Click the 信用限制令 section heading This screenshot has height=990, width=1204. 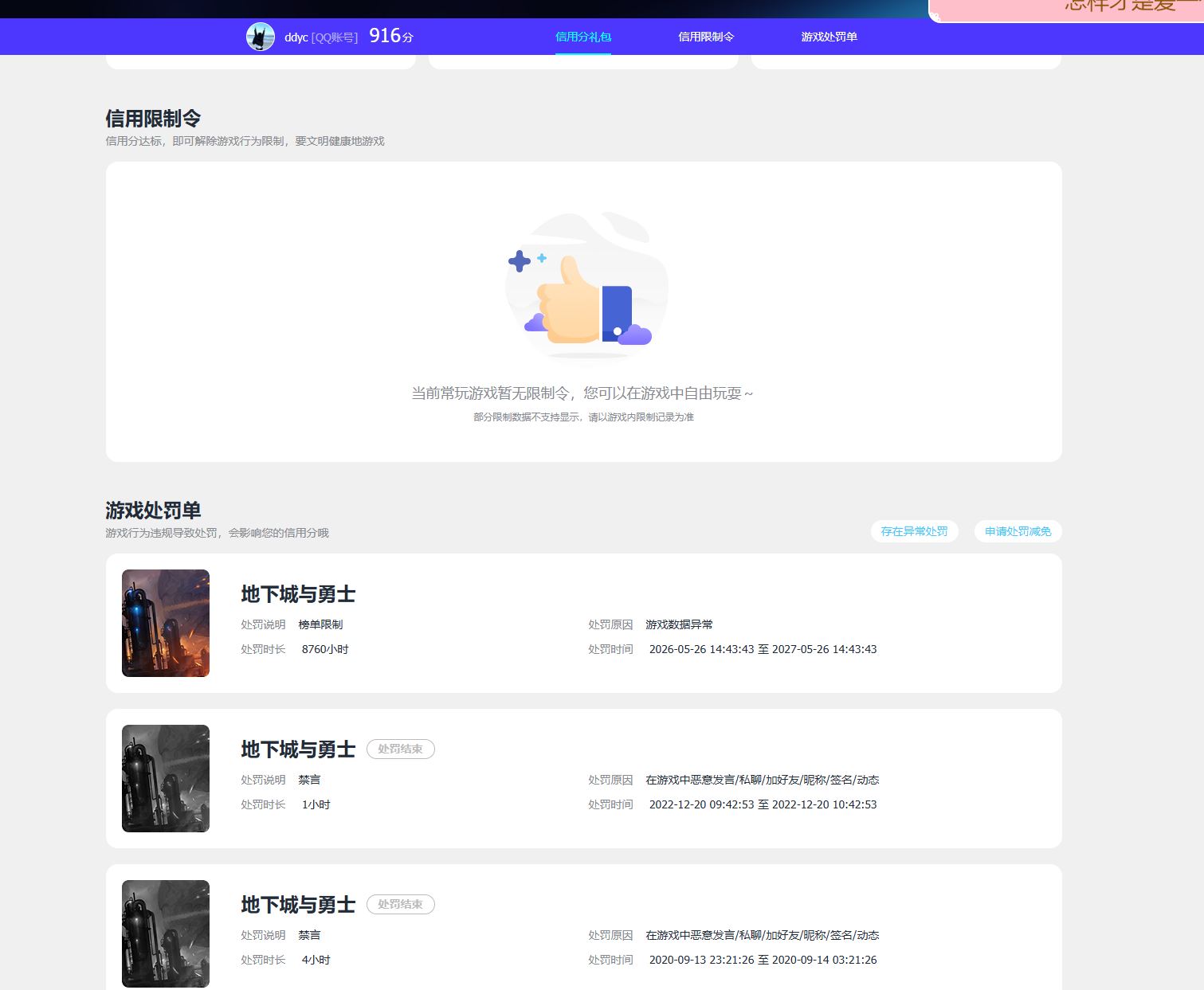pos(153,119)
